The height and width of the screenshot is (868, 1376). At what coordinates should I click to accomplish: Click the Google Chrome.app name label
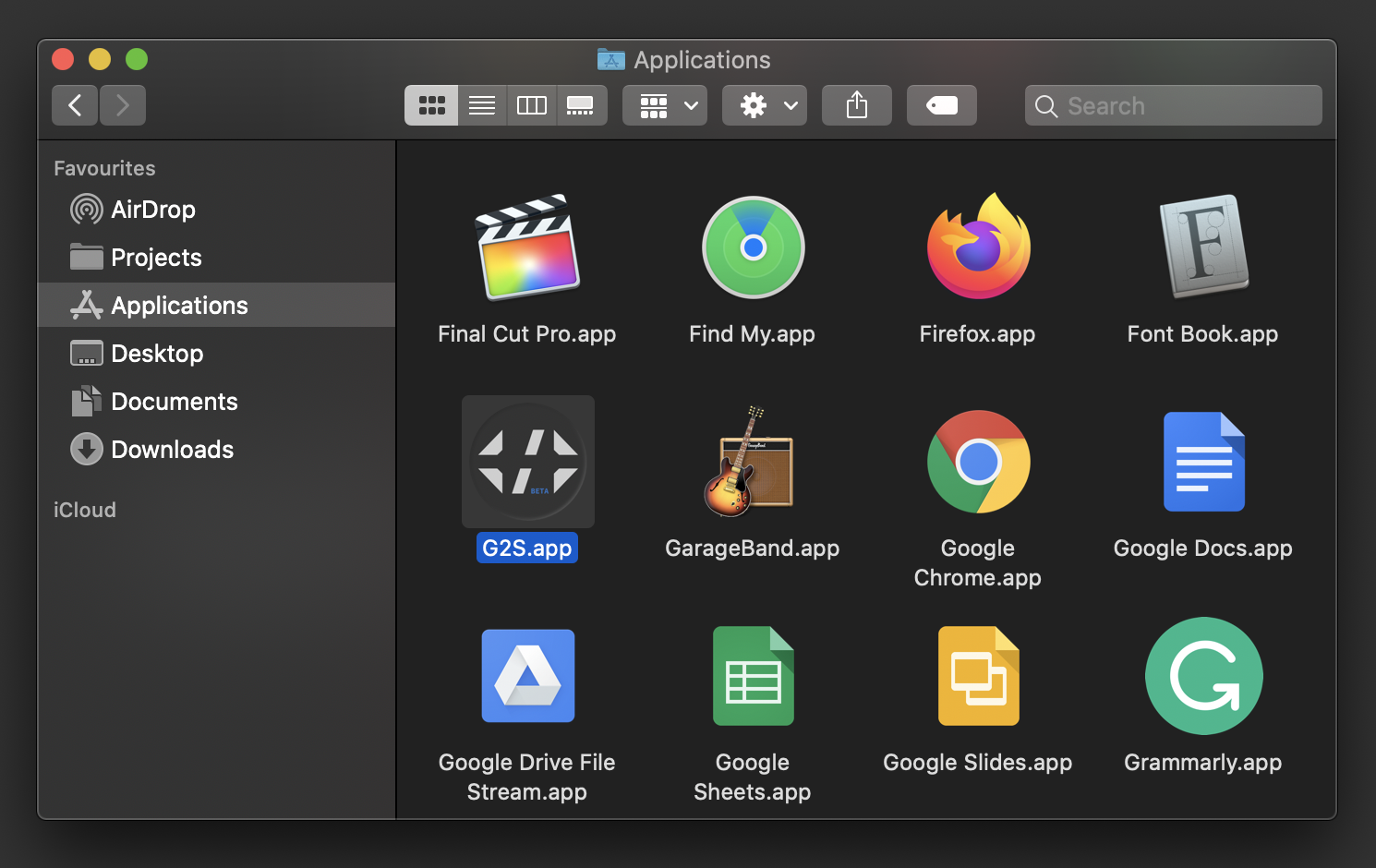point(978,562)
